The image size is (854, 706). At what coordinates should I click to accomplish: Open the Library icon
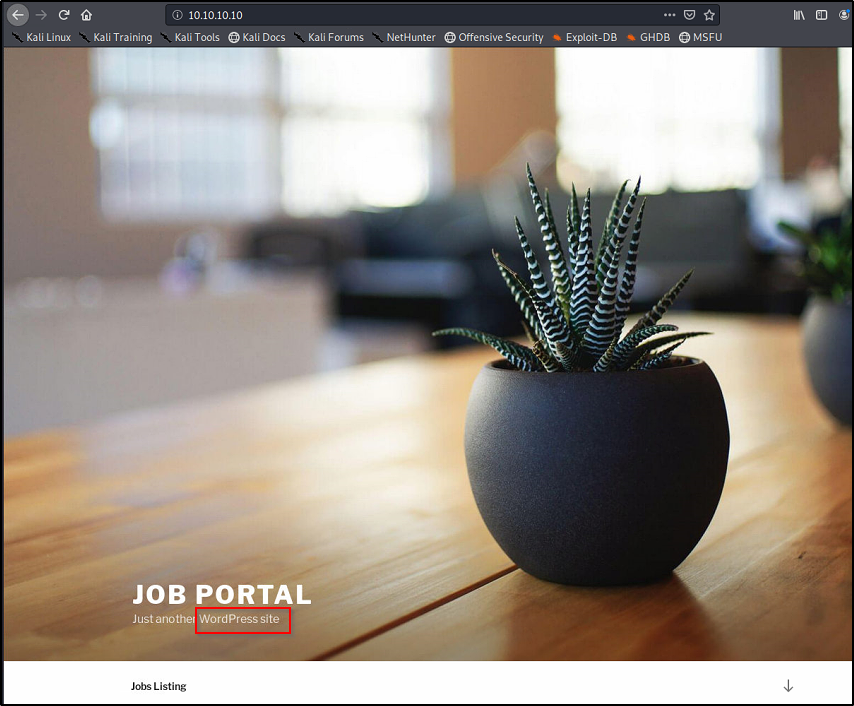(x=799, y=15)
